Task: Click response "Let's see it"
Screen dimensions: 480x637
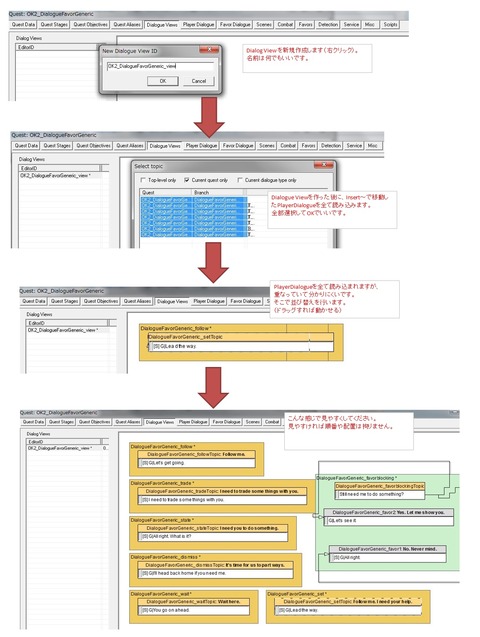Action: [x=389, y=520]
